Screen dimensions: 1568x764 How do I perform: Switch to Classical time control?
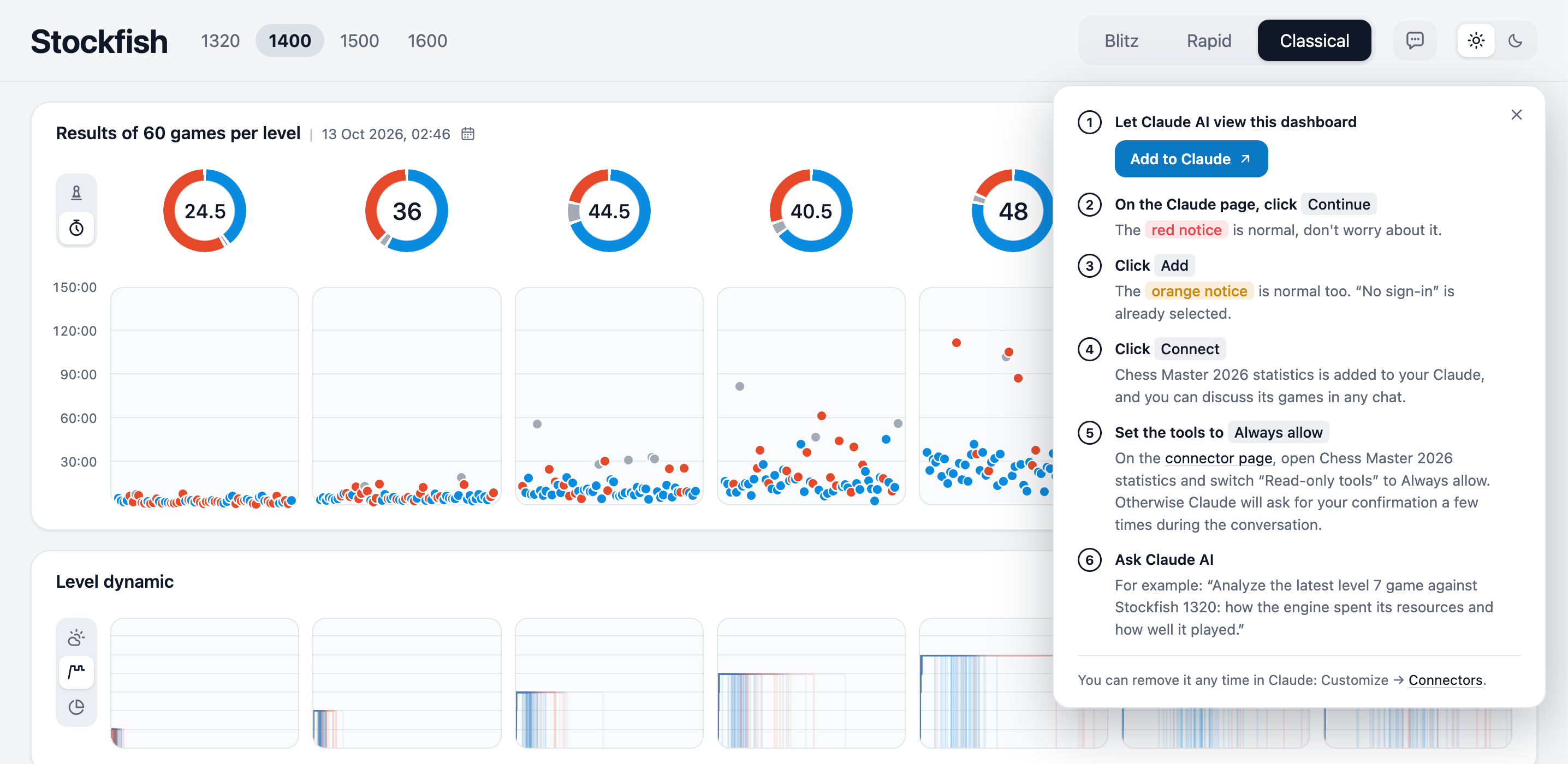point(1314,41)
